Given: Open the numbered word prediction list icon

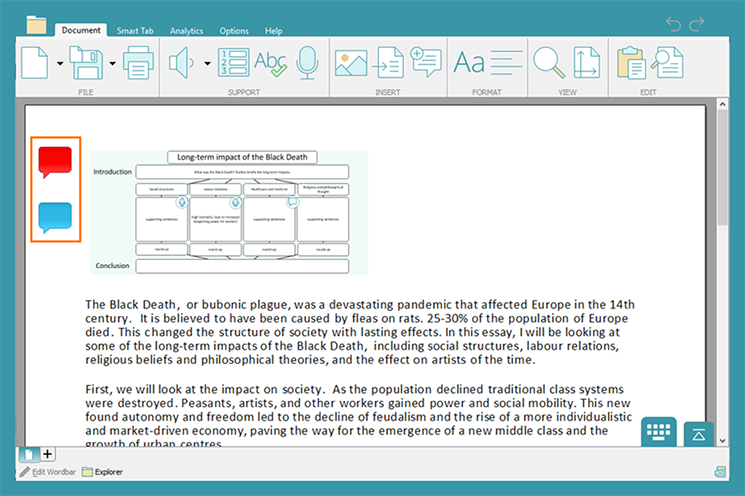Looking at the screenshot, I should (234, 62).
